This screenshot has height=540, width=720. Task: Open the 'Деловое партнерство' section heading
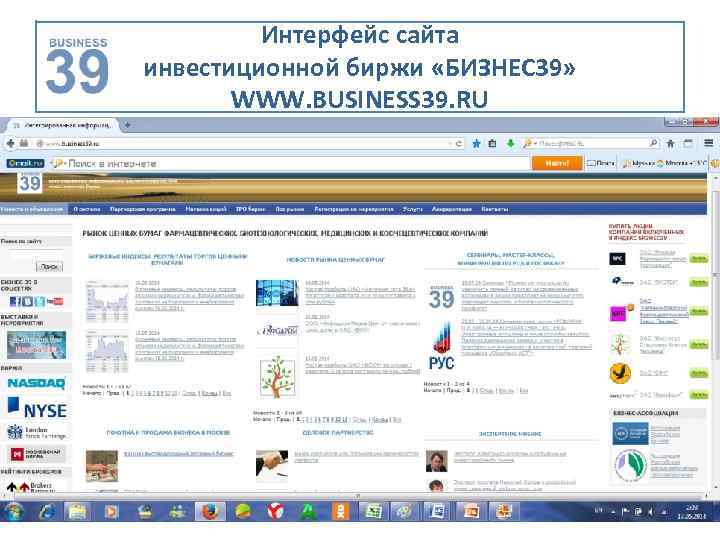tap(338, 433)
